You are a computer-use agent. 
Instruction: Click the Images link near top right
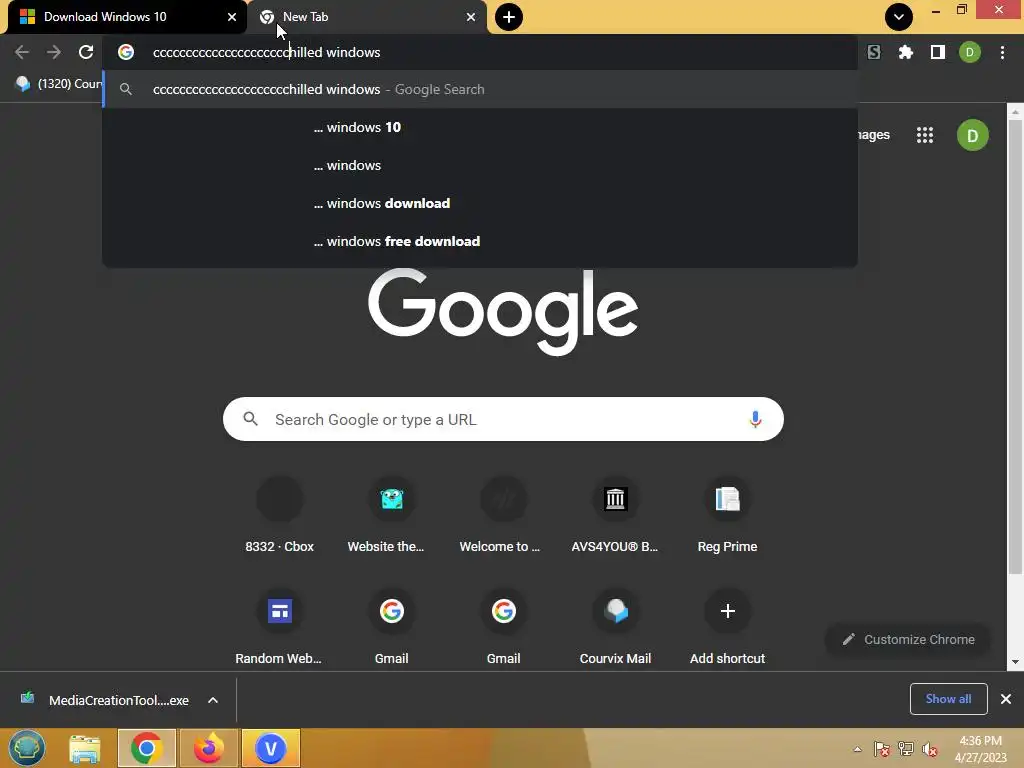pos(874,135)
